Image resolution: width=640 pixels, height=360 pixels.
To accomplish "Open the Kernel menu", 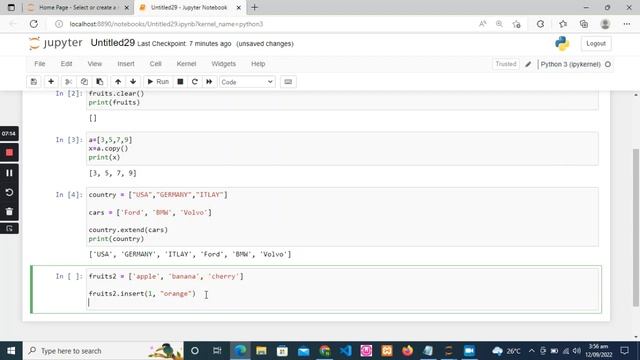I will tap(186, 64).
